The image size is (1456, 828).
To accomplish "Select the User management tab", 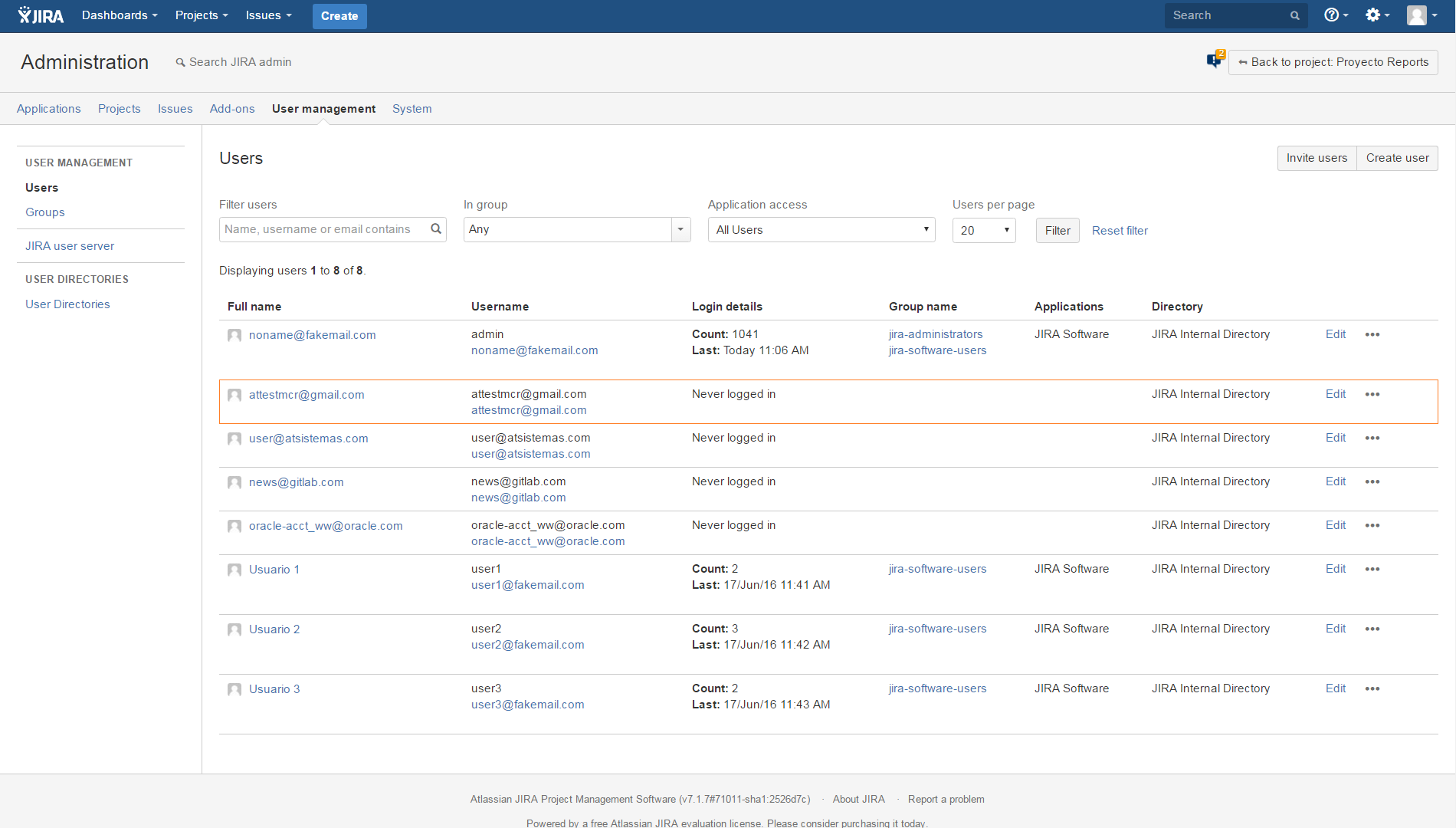I will click(323, 109).
